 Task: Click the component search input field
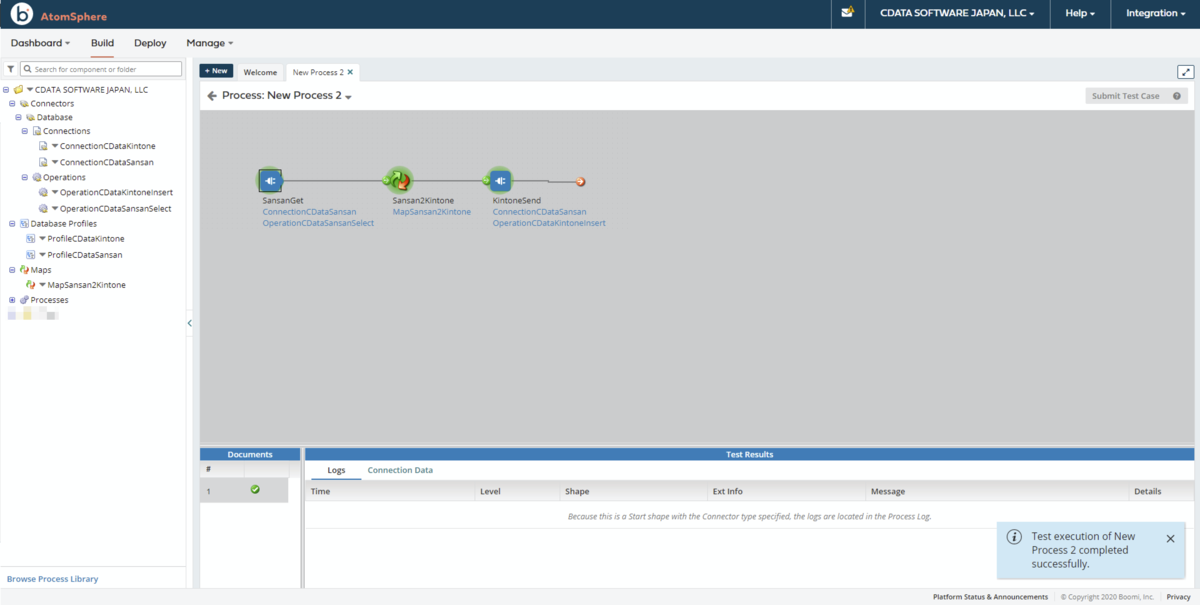pos(101,69)
